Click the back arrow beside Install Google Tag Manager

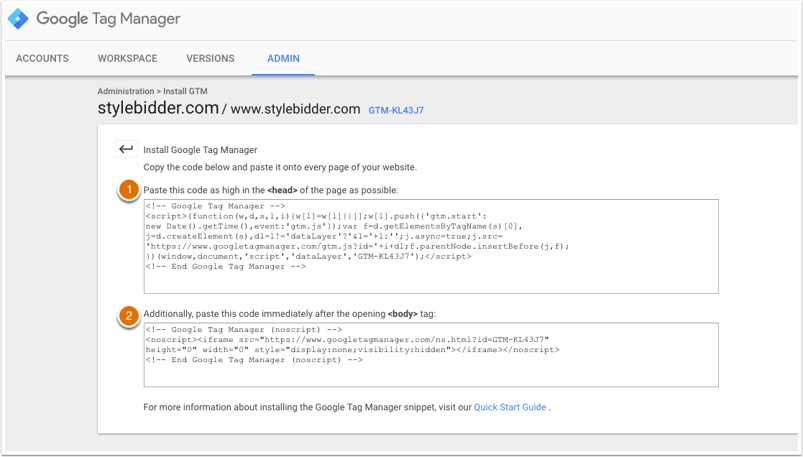(126, 149)
